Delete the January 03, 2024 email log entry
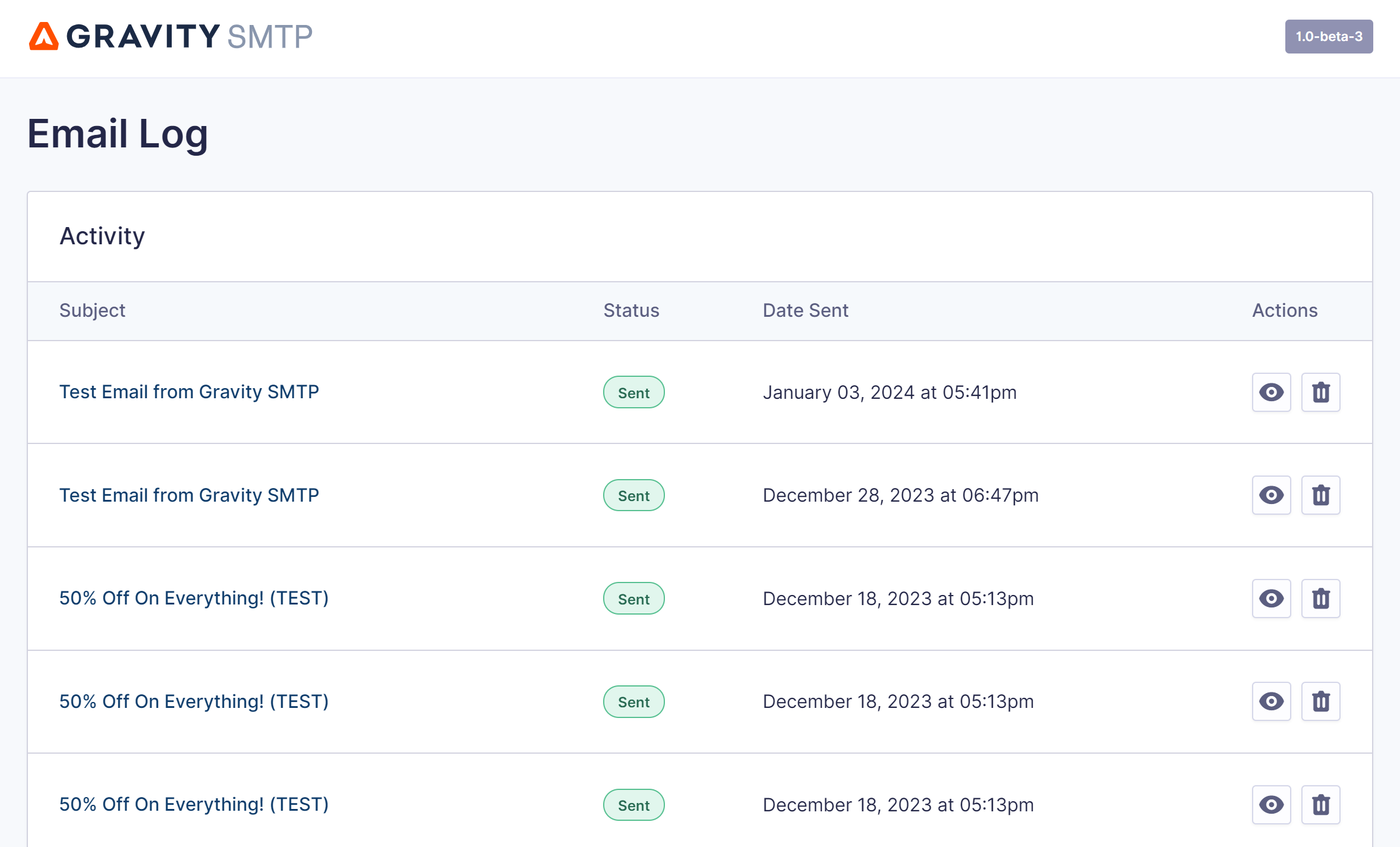This screenshot has height=847, width=1400. 1320,392
